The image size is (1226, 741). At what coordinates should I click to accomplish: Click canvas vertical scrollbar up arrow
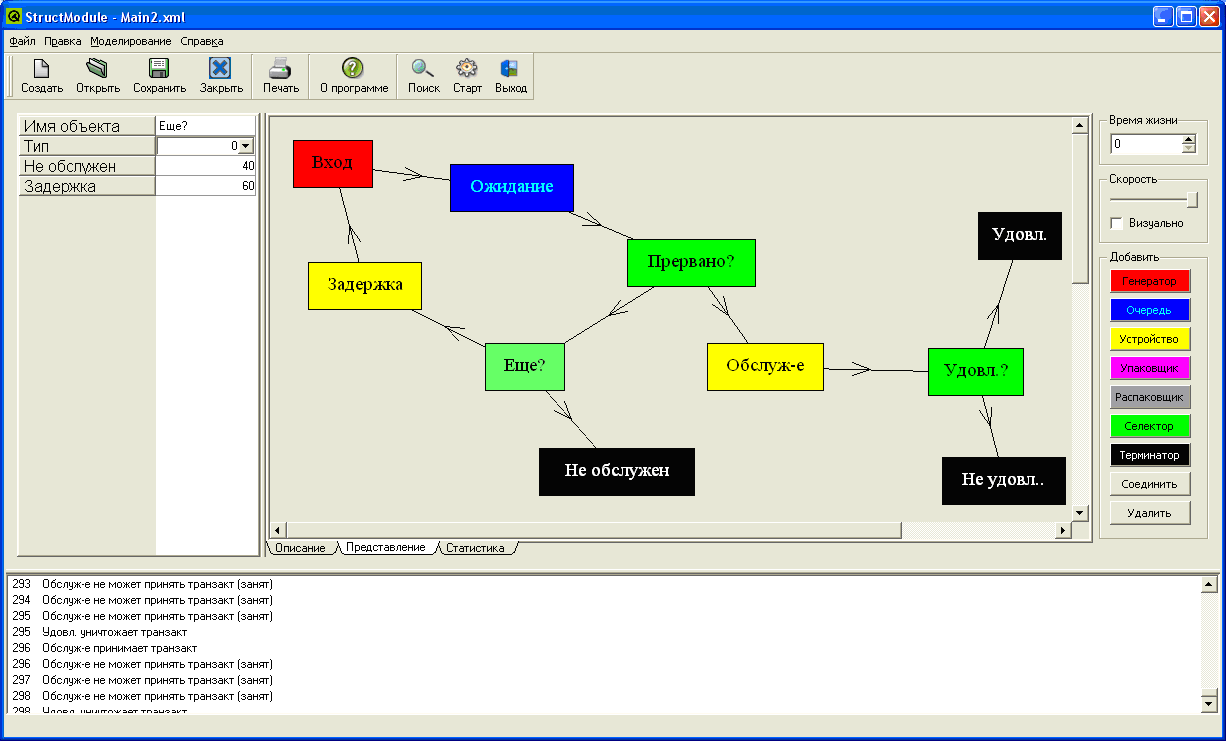pyautogui.click(x=1080, y=126)
